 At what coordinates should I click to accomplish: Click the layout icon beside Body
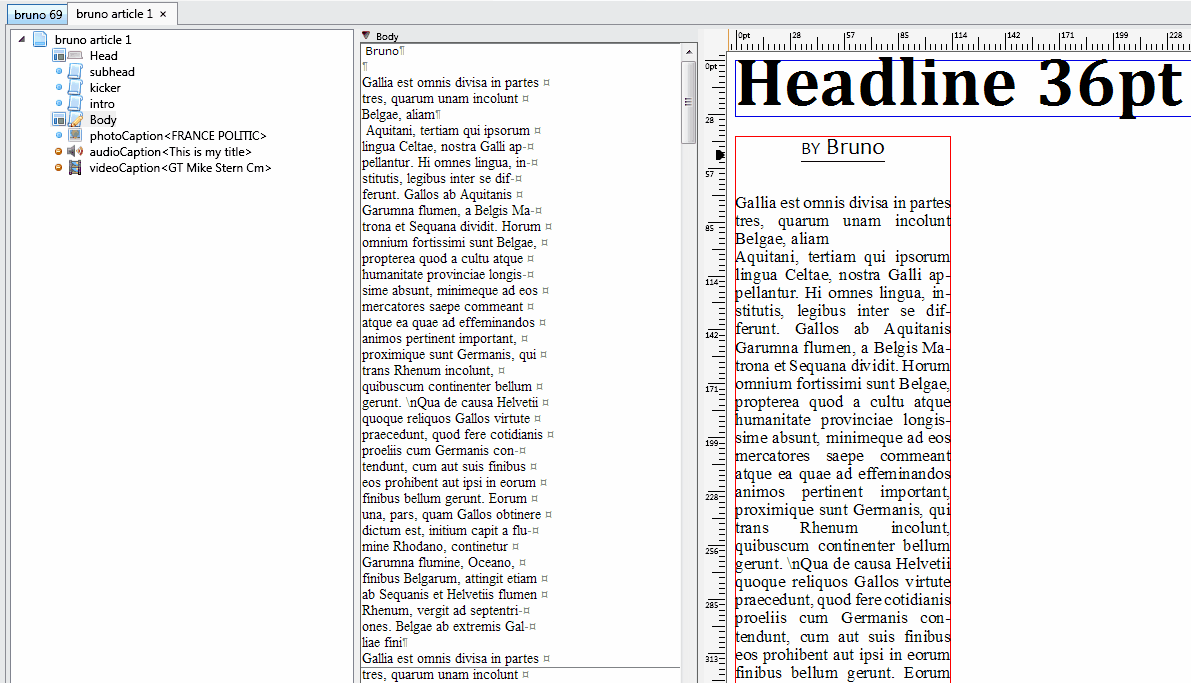point(59,119)
